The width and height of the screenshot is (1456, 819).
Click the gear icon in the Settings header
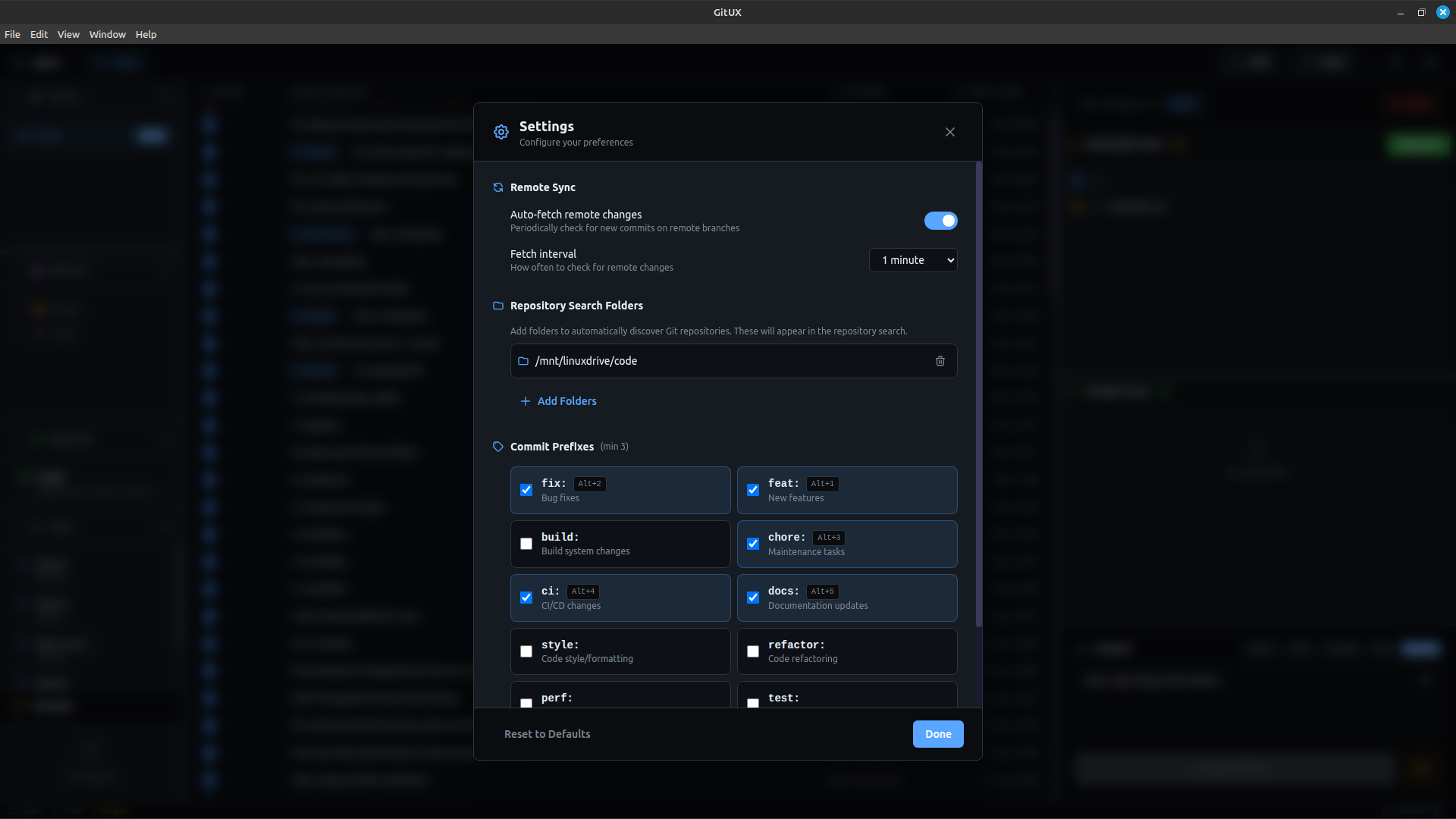501,132
